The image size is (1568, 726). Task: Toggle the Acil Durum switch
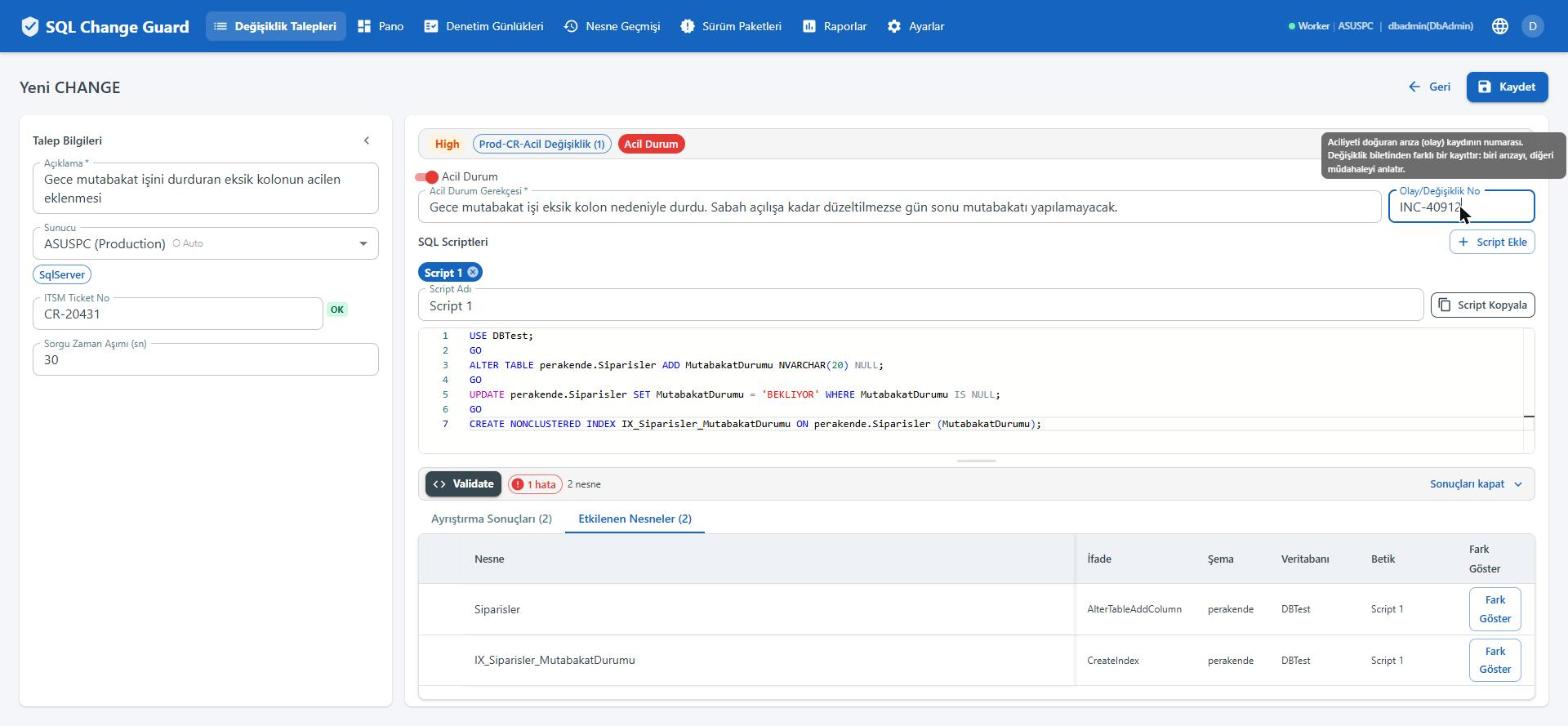pos(427,177)
